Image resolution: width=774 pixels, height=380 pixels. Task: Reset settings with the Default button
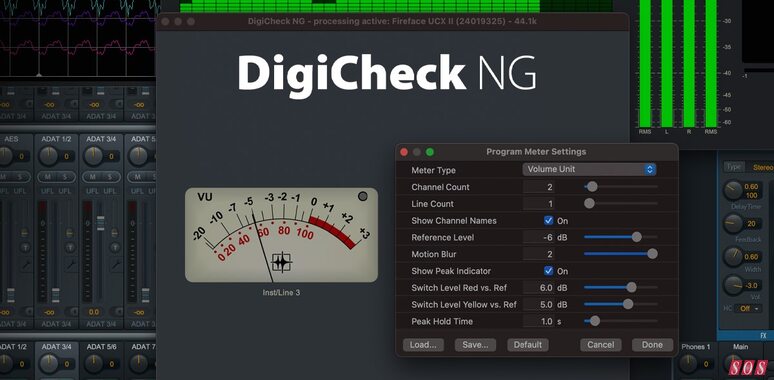point(528,345)
